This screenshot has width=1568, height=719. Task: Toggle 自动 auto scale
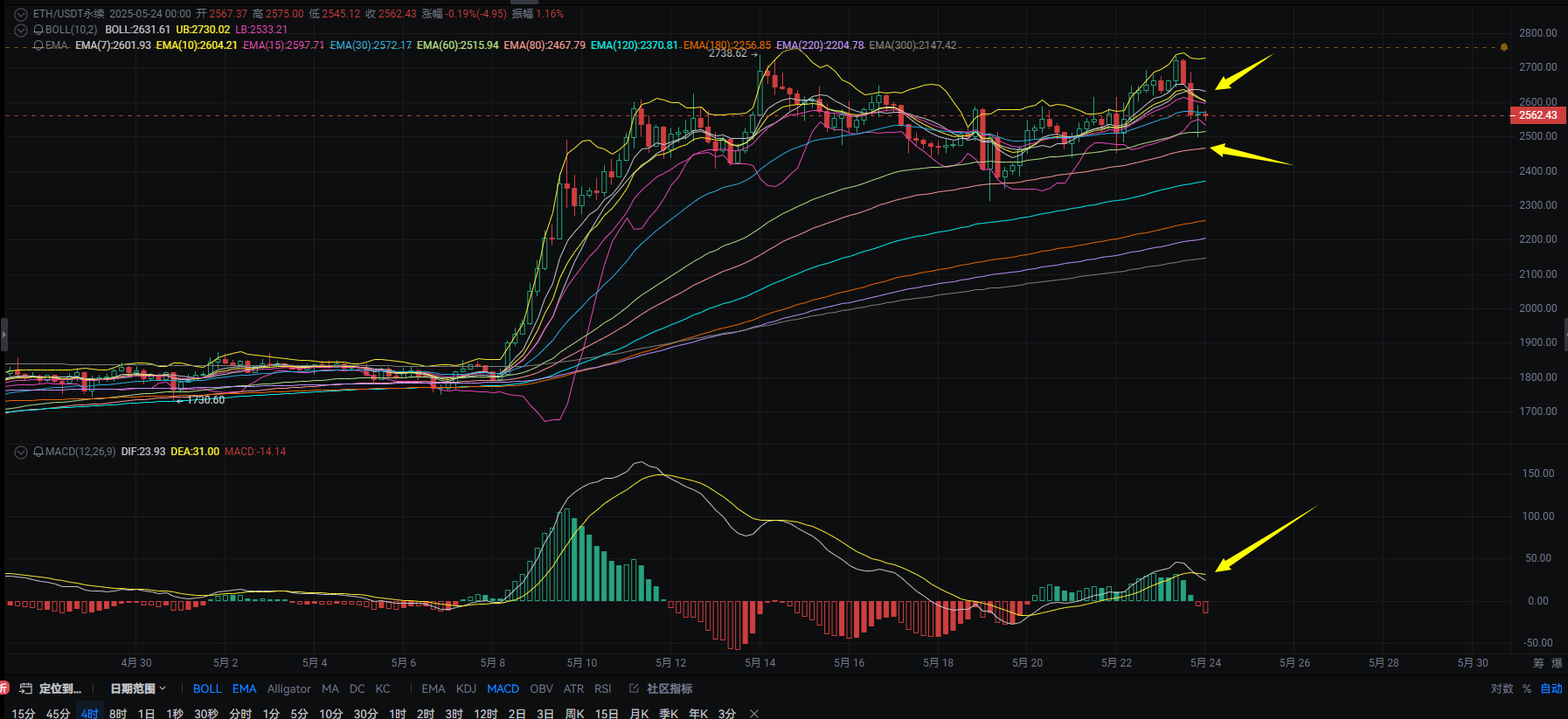click(x=1551, y=688)
